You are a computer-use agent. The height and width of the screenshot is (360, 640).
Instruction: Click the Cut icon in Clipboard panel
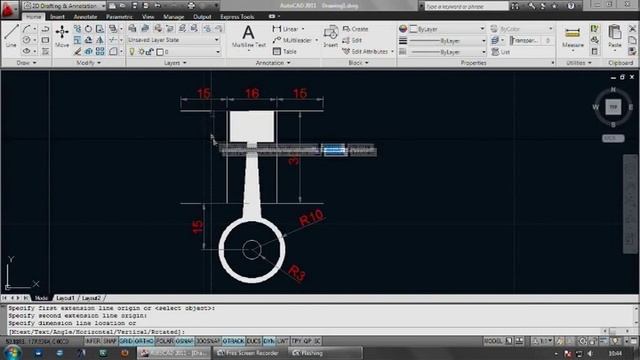pyautogui.click(x=632, y=29)
